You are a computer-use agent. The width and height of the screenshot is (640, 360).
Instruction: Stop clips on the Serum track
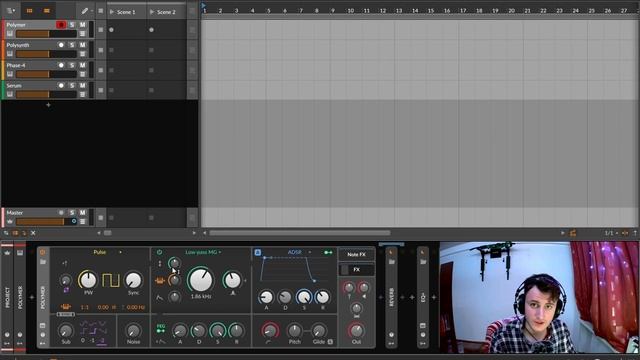(x=101, y=90)
